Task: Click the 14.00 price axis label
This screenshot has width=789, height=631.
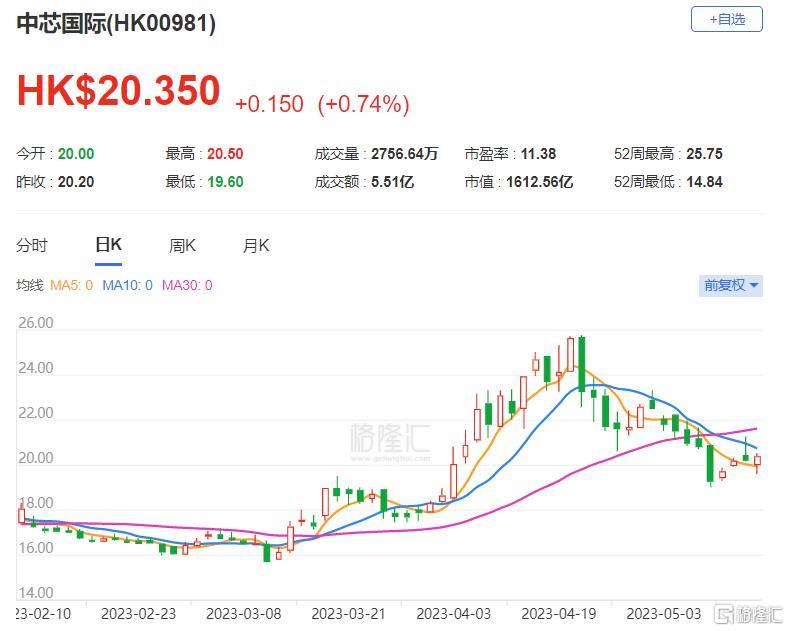Action: 36,592
